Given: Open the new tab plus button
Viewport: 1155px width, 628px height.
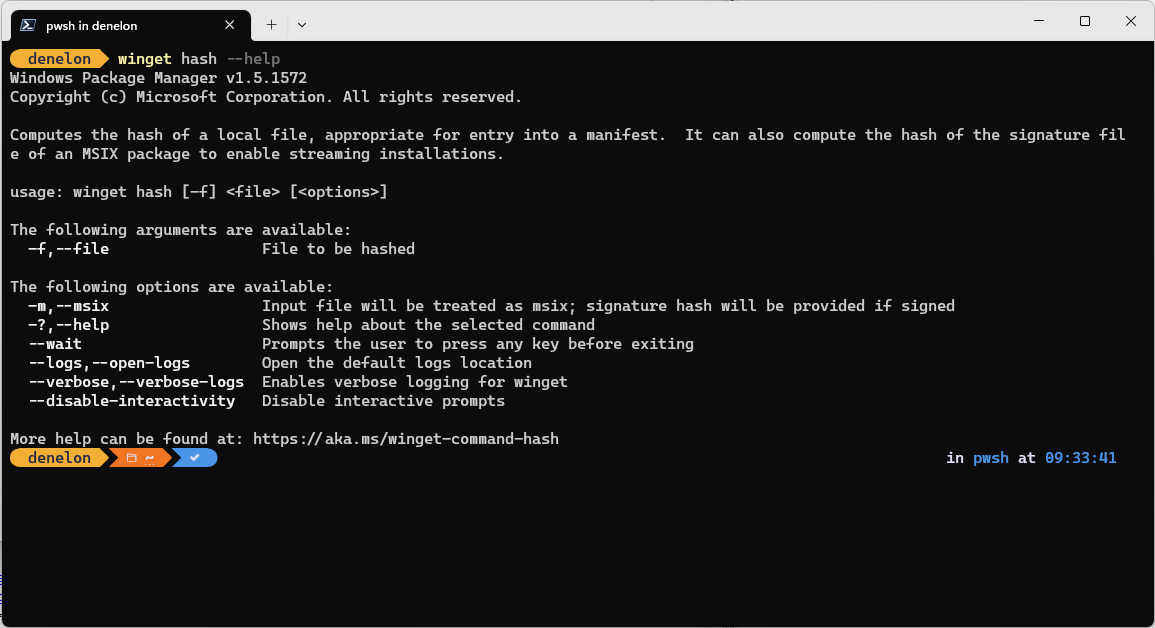Looking at the screenshot, I should (x=270, y=24).
